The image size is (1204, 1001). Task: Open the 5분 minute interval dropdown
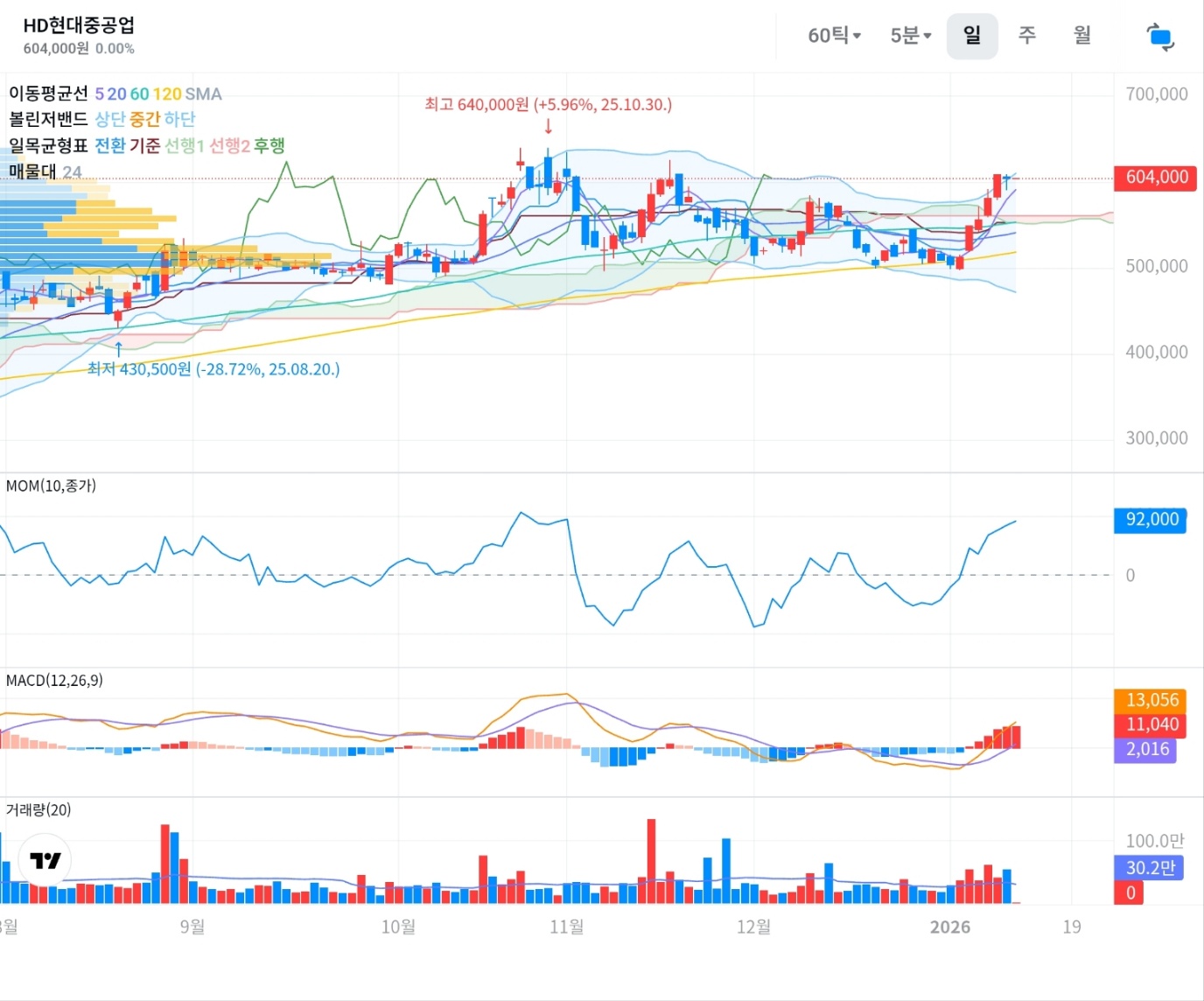pyautogui.click(x=911, y=36)
